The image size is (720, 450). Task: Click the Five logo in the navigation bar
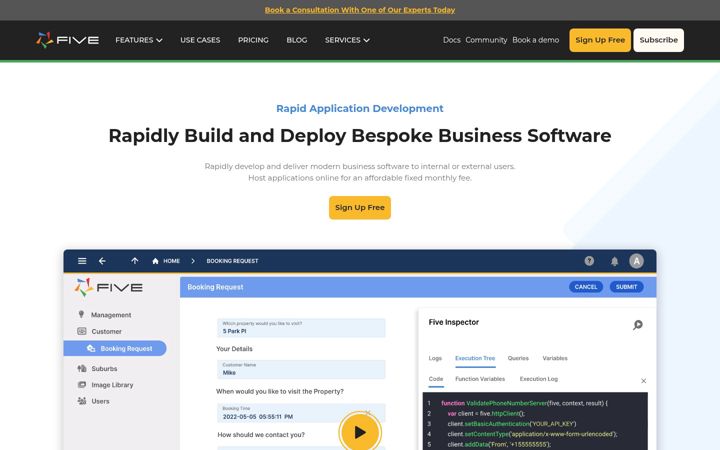(x=68, y=40)
